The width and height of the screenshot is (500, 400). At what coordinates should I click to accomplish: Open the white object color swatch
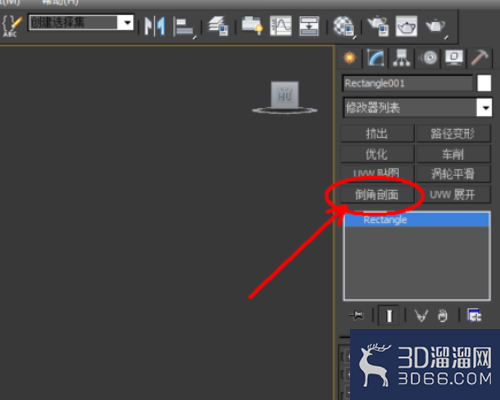tap(484, 83)
